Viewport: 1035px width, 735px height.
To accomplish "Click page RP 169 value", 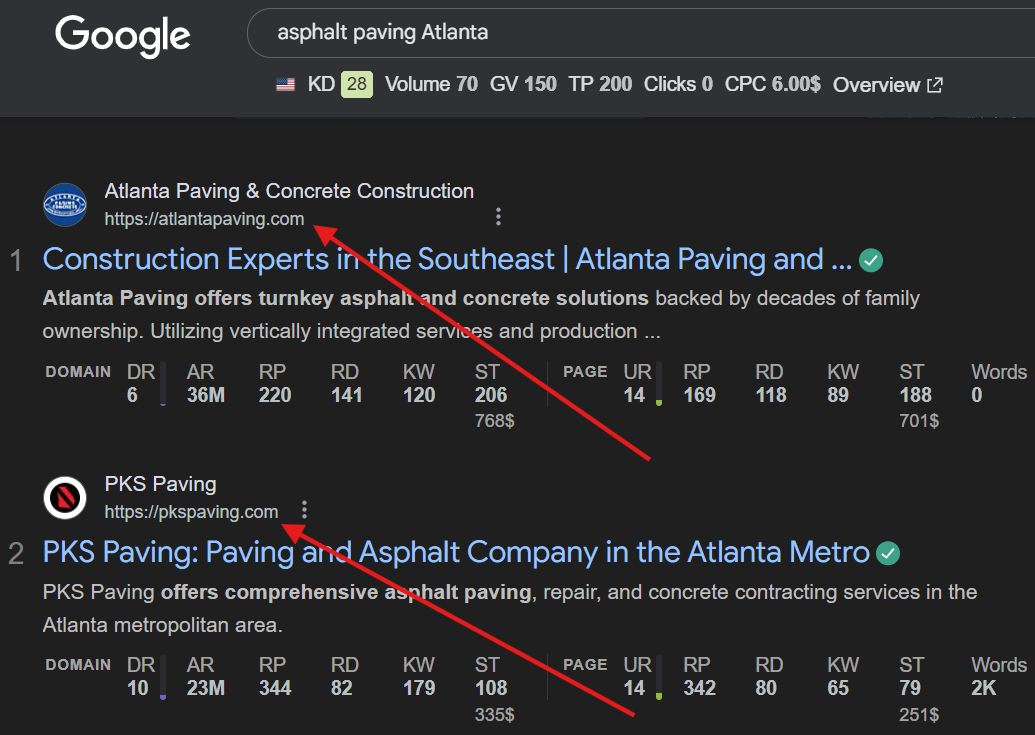I will [700, 395].
